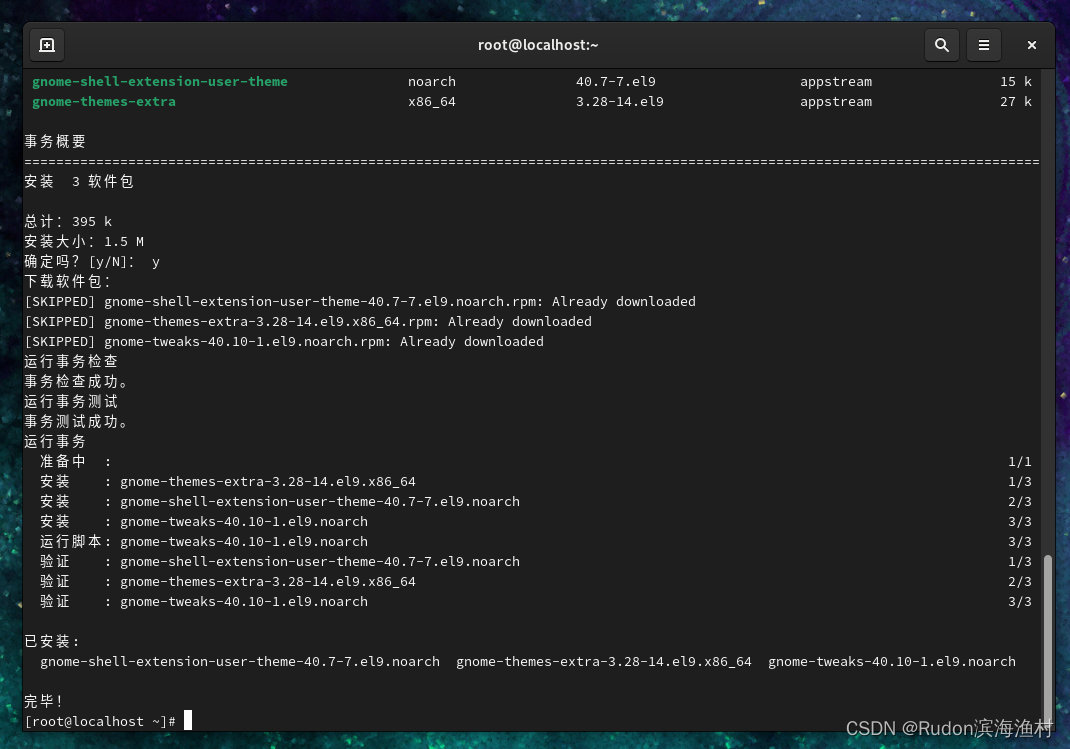The height and width of the screenshot is (749, 1070).
Task: Click the magnifier icon in the header bar
Action: (941, 45)
